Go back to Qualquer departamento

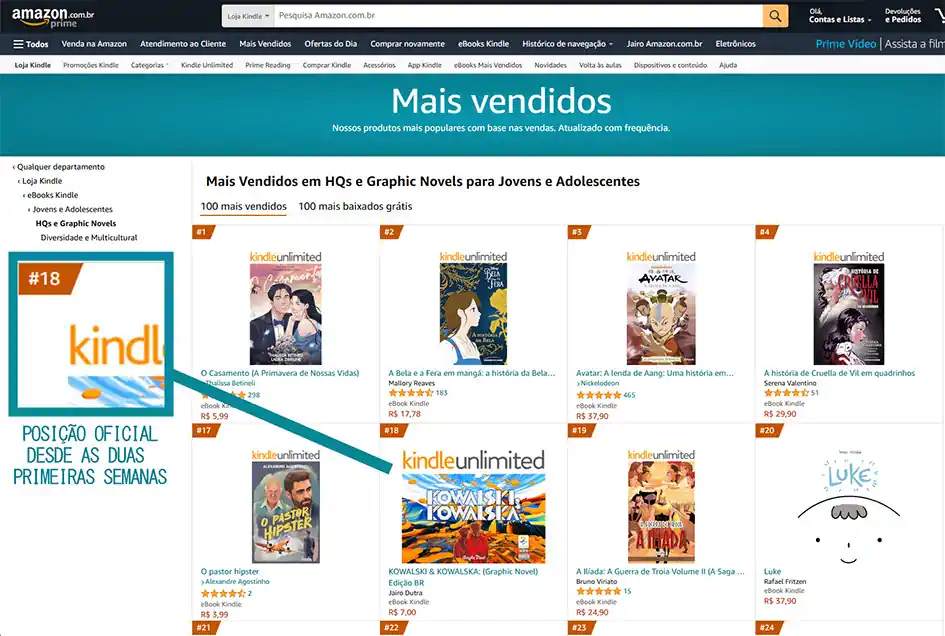[58, 167]
